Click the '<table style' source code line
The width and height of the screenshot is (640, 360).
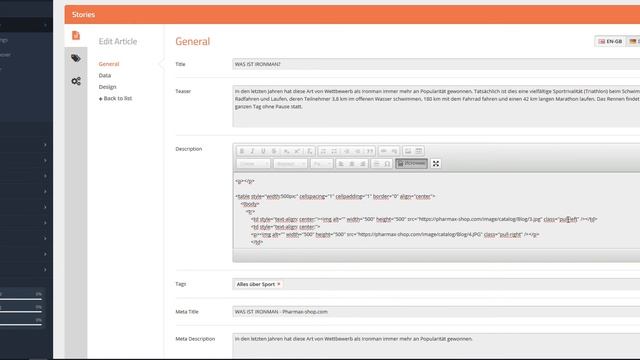tap(335, 196)
